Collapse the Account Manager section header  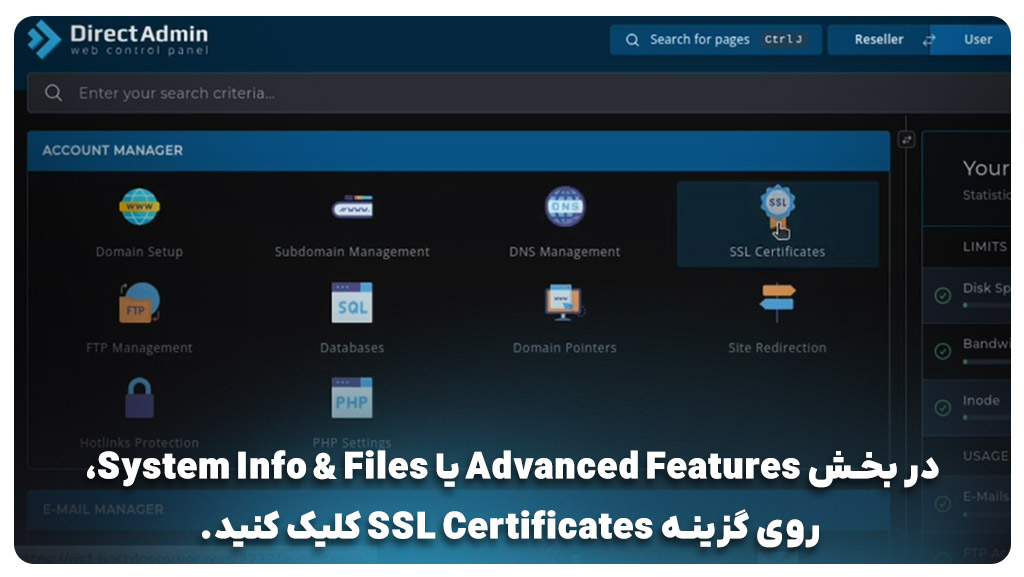(x=458, y=150)
